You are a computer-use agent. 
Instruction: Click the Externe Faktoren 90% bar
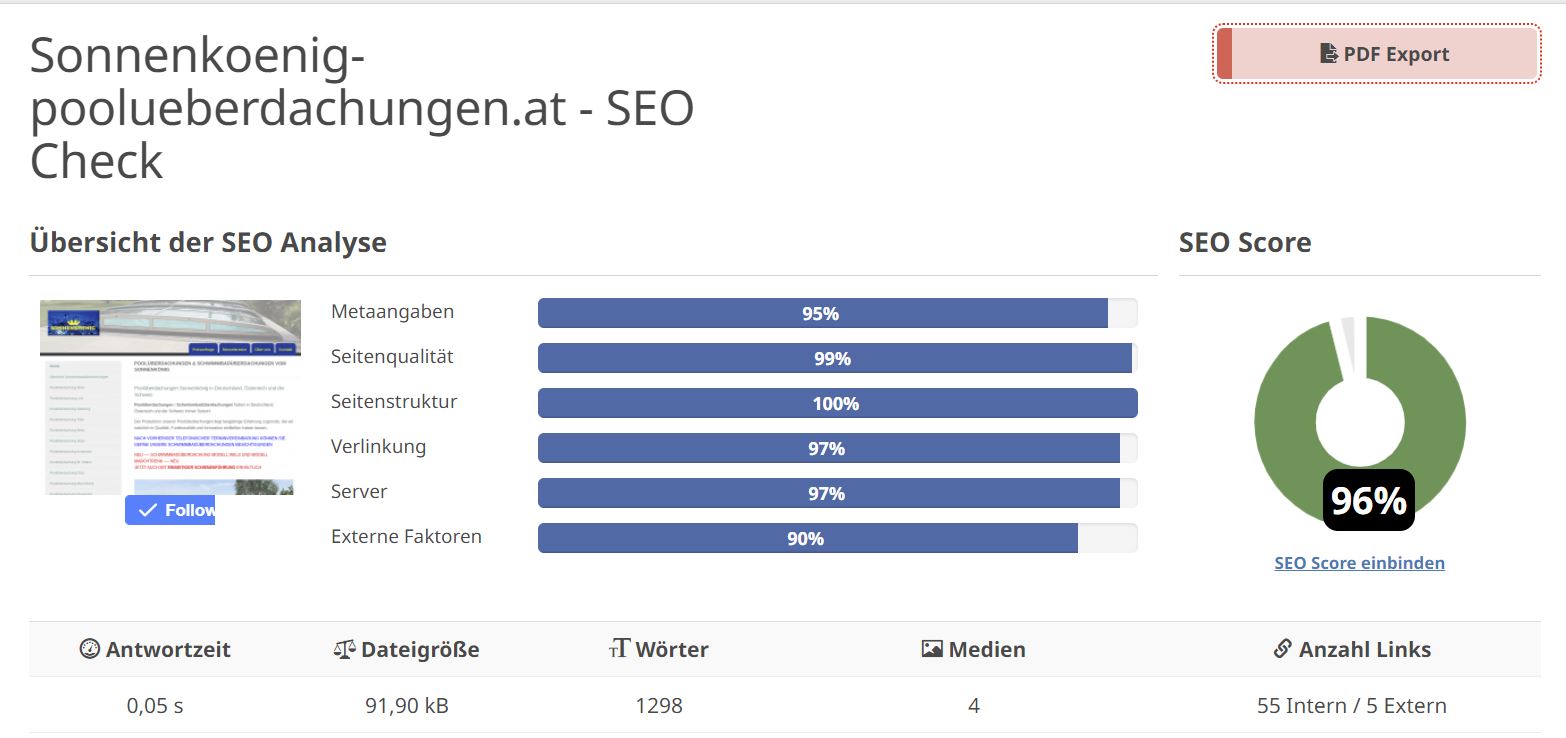(838, 538)
